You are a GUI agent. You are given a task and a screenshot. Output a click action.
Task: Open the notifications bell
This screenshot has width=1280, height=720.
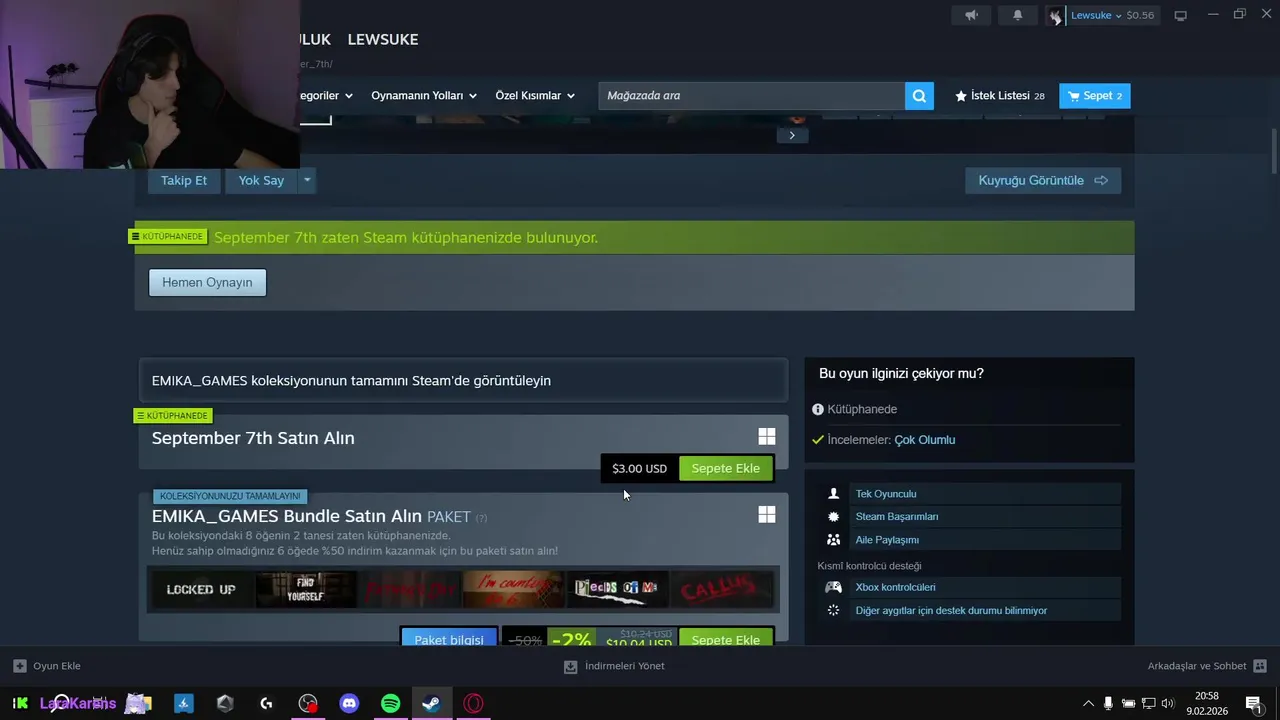tap(1018, 15)
